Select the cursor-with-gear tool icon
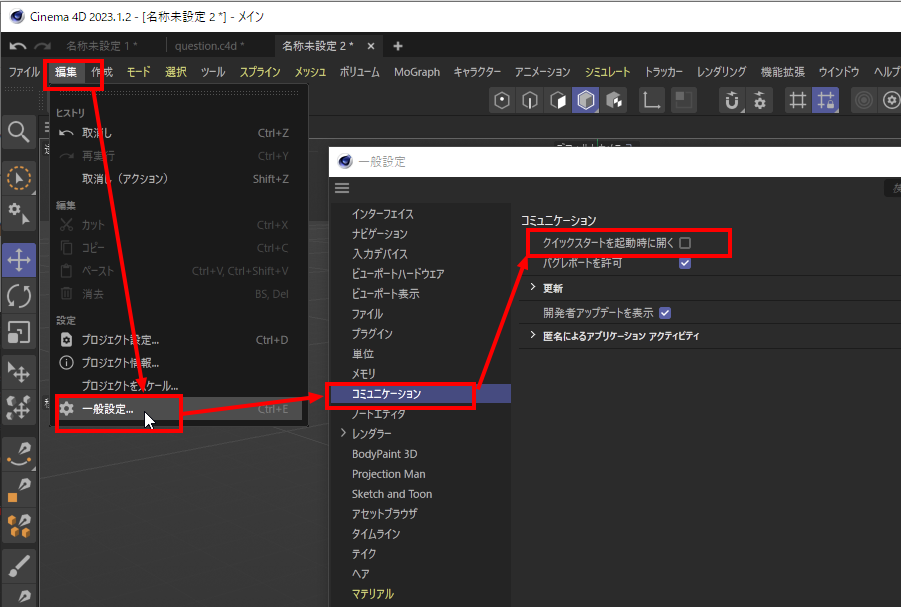Screen dimensions: 901x607 point(18,214)
